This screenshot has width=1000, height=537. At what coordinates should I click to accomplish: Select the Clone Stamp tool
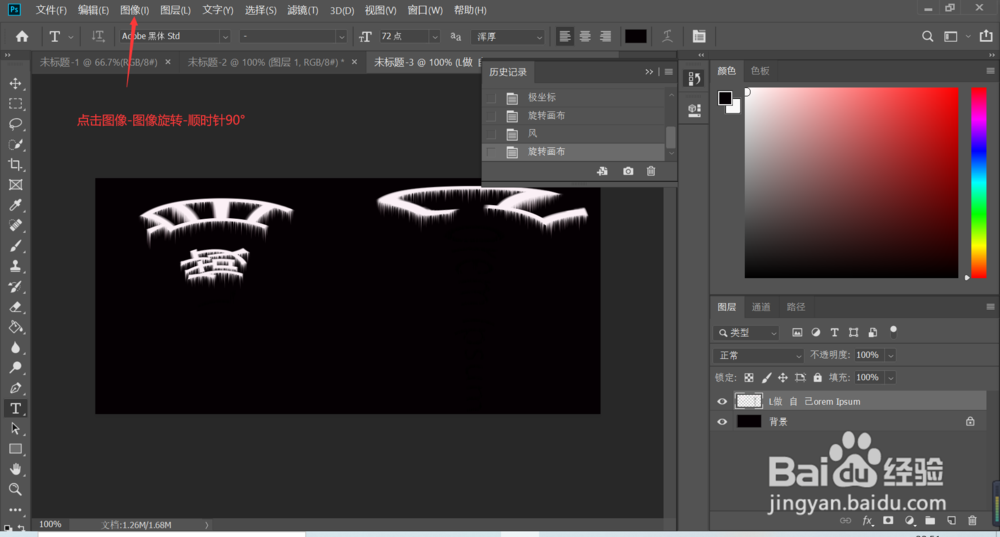coord(15,267)
